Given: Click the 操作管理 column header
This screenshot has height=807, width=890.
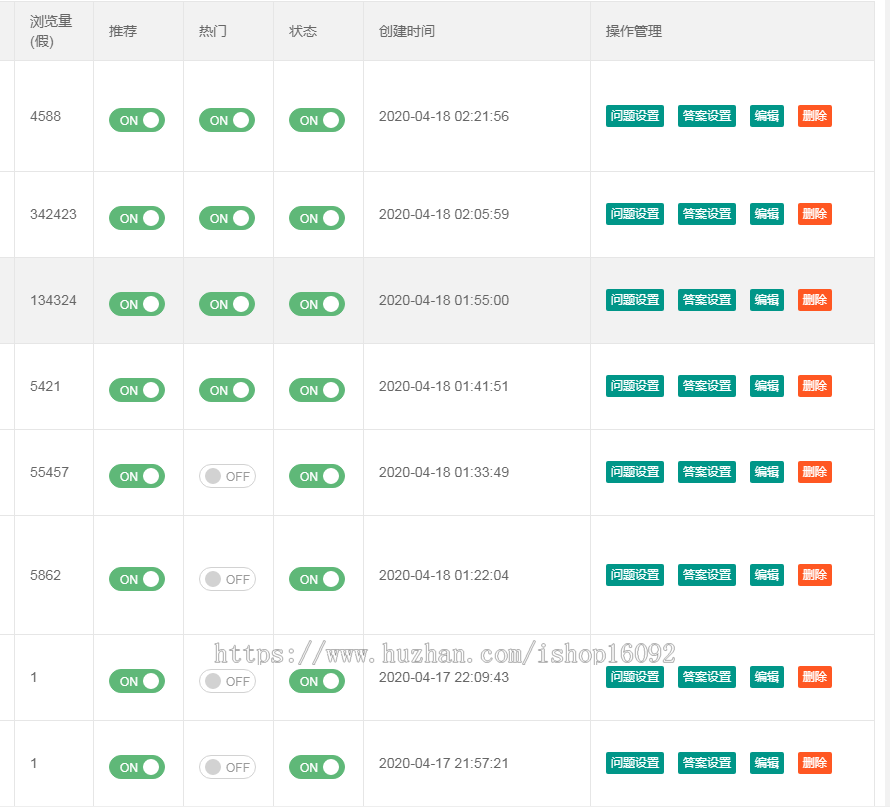Looking at the screenshot, I should tap(633, 31).
